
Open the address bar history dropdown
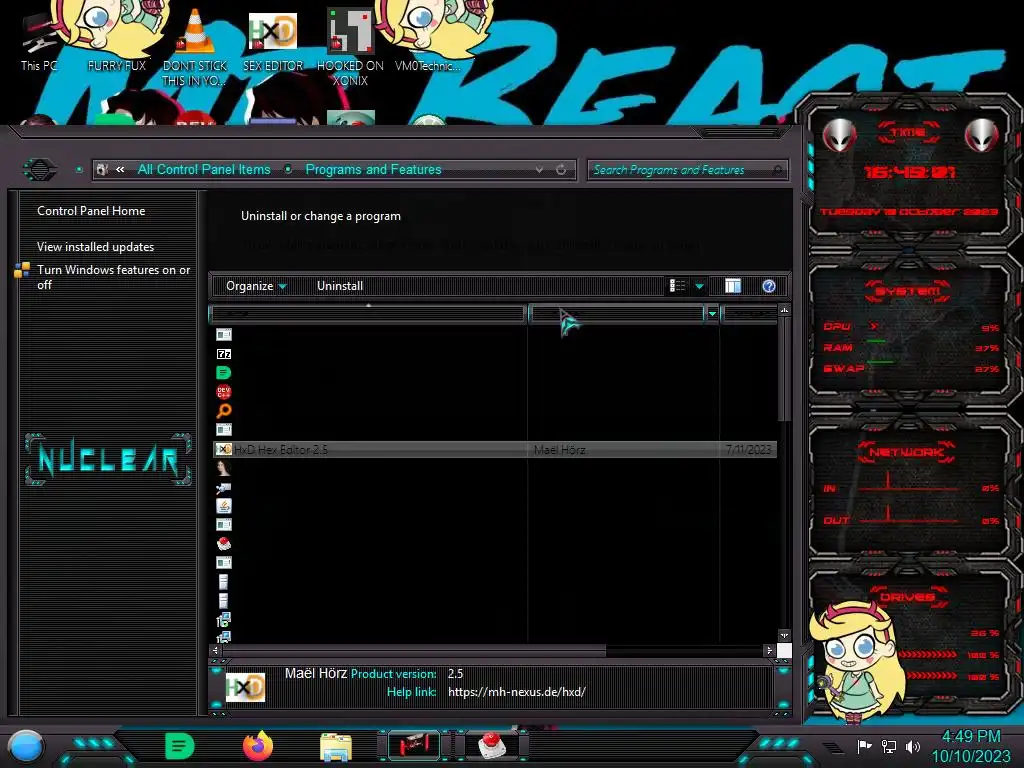pyautogui.click(x=539, y=170)
